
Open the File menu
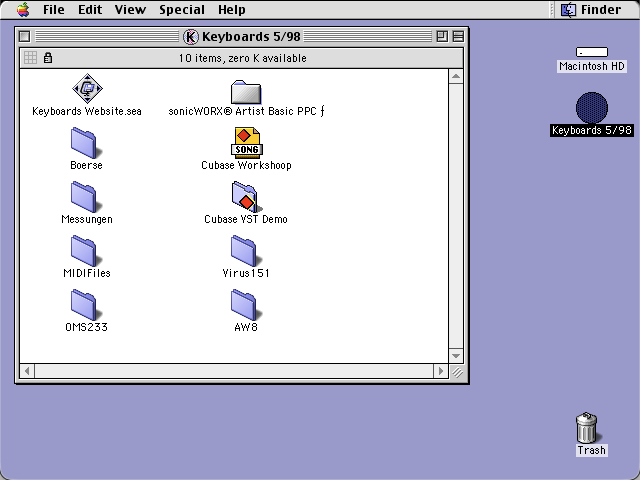coord(53,9)
